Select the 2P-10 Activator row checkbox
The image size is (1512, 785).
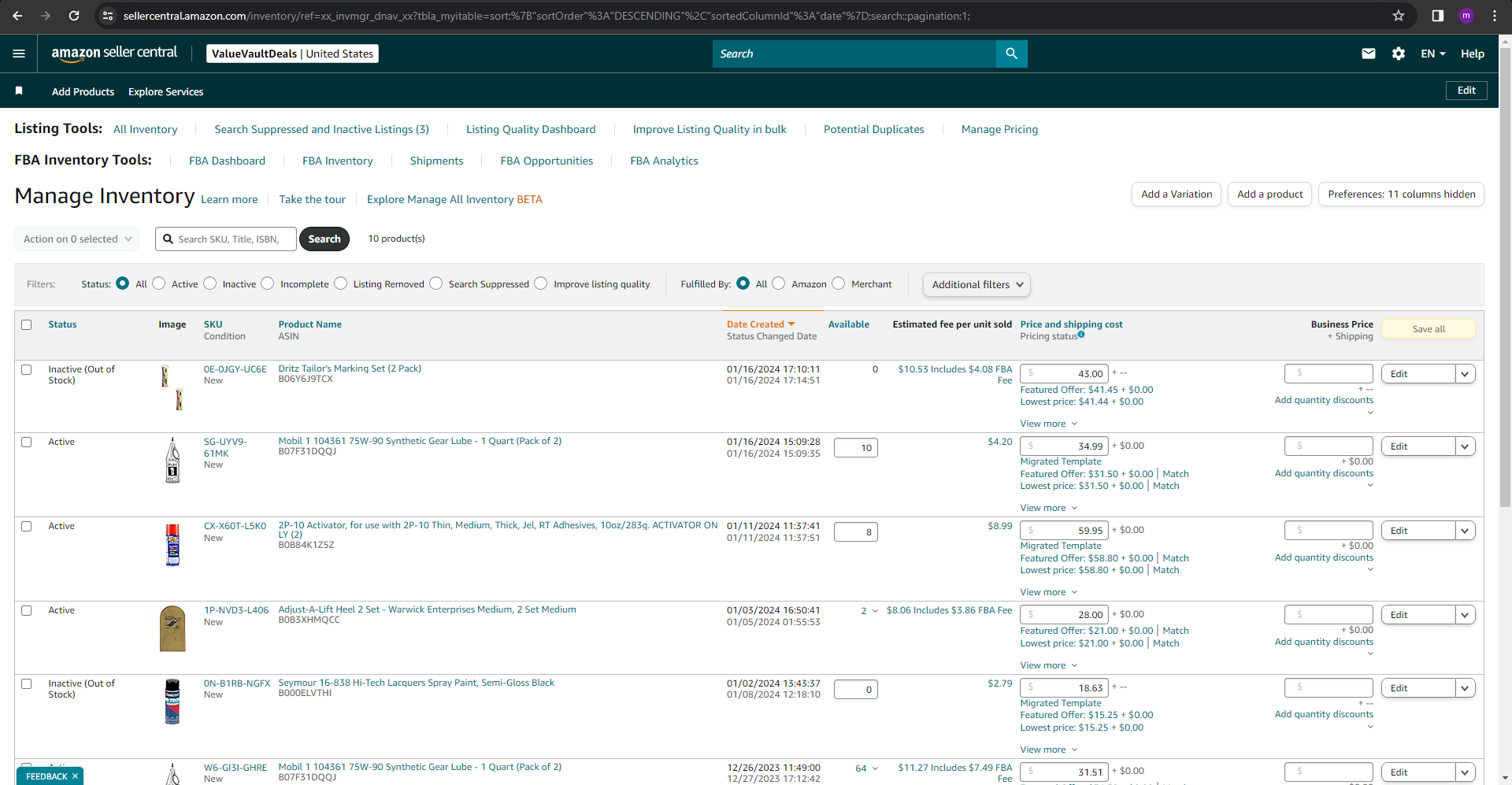pos(27,526)
